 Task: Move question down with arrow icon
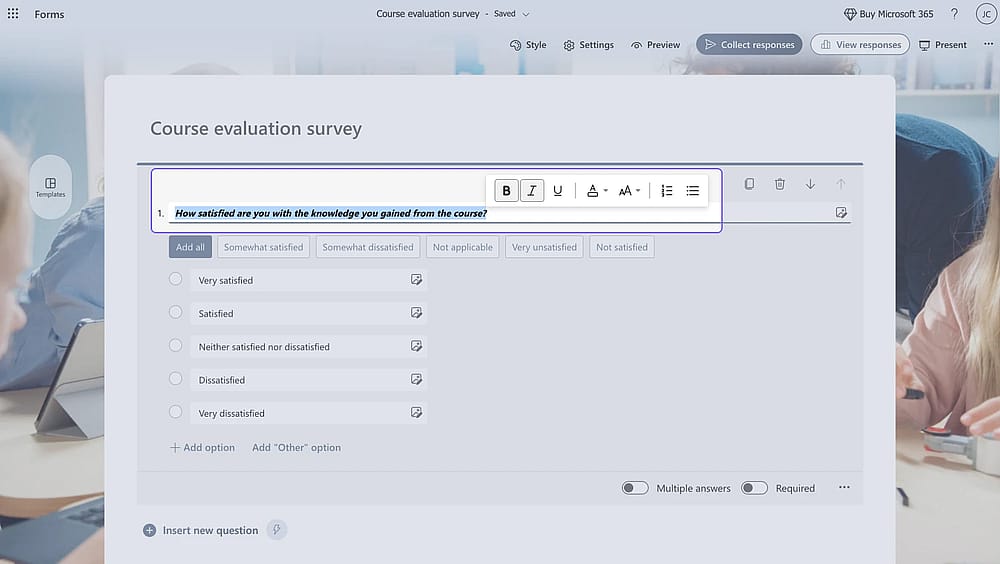(x=810, y=184)
